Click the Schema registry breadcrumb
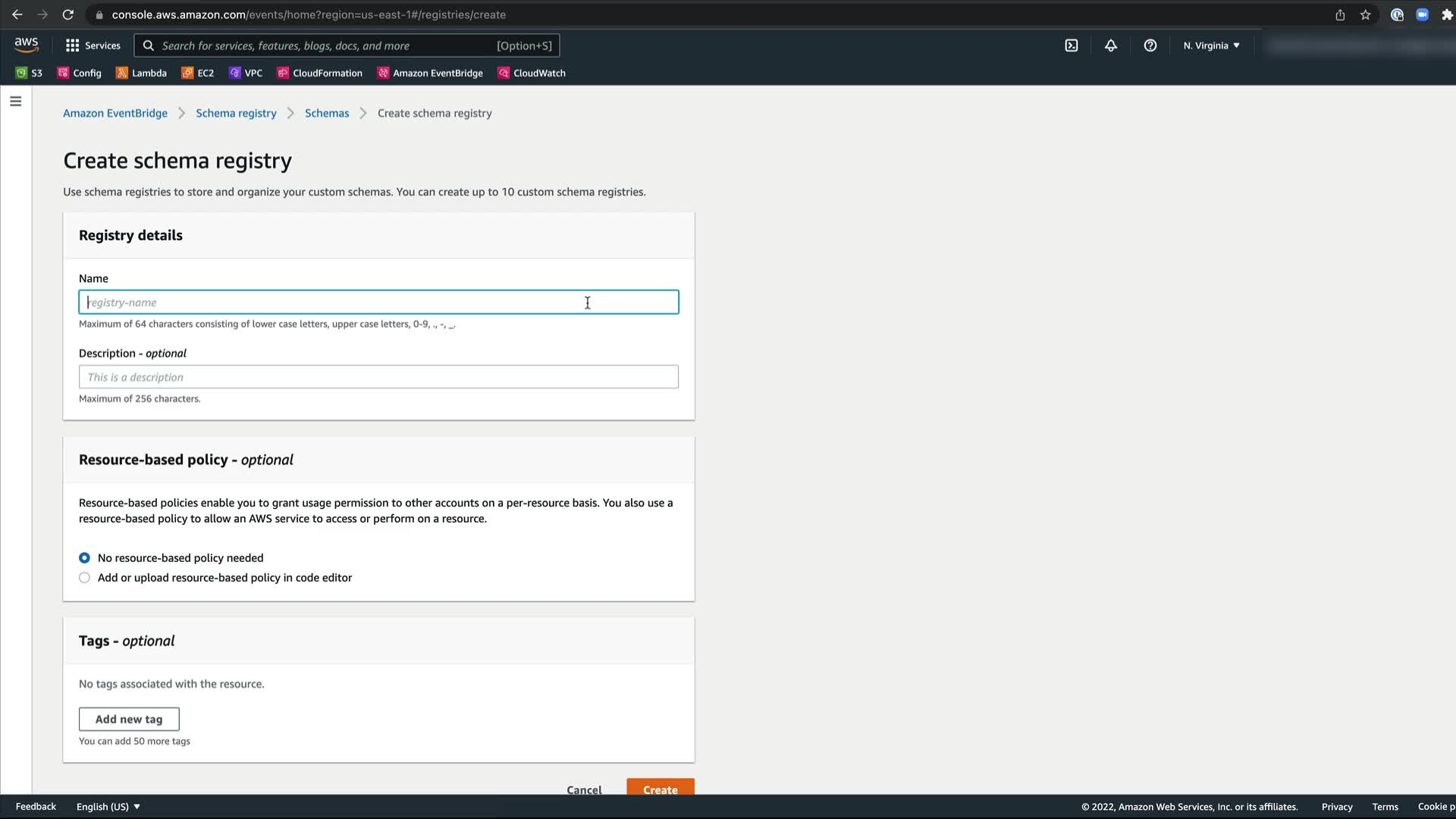 click(236, 113)
